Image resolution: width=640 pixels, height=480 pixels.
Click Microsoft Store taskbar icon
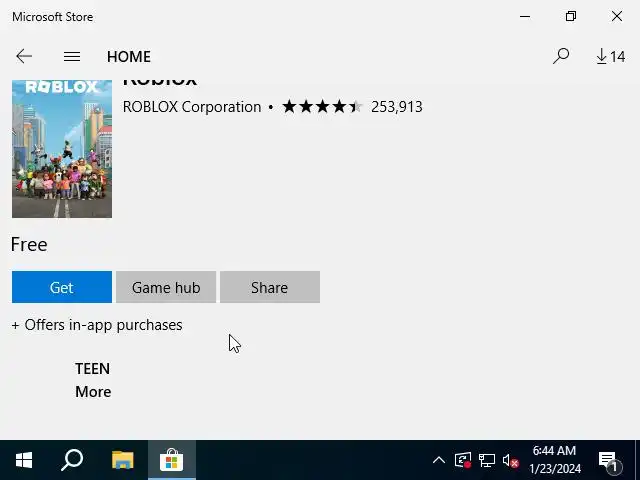(x=172, y=460)
